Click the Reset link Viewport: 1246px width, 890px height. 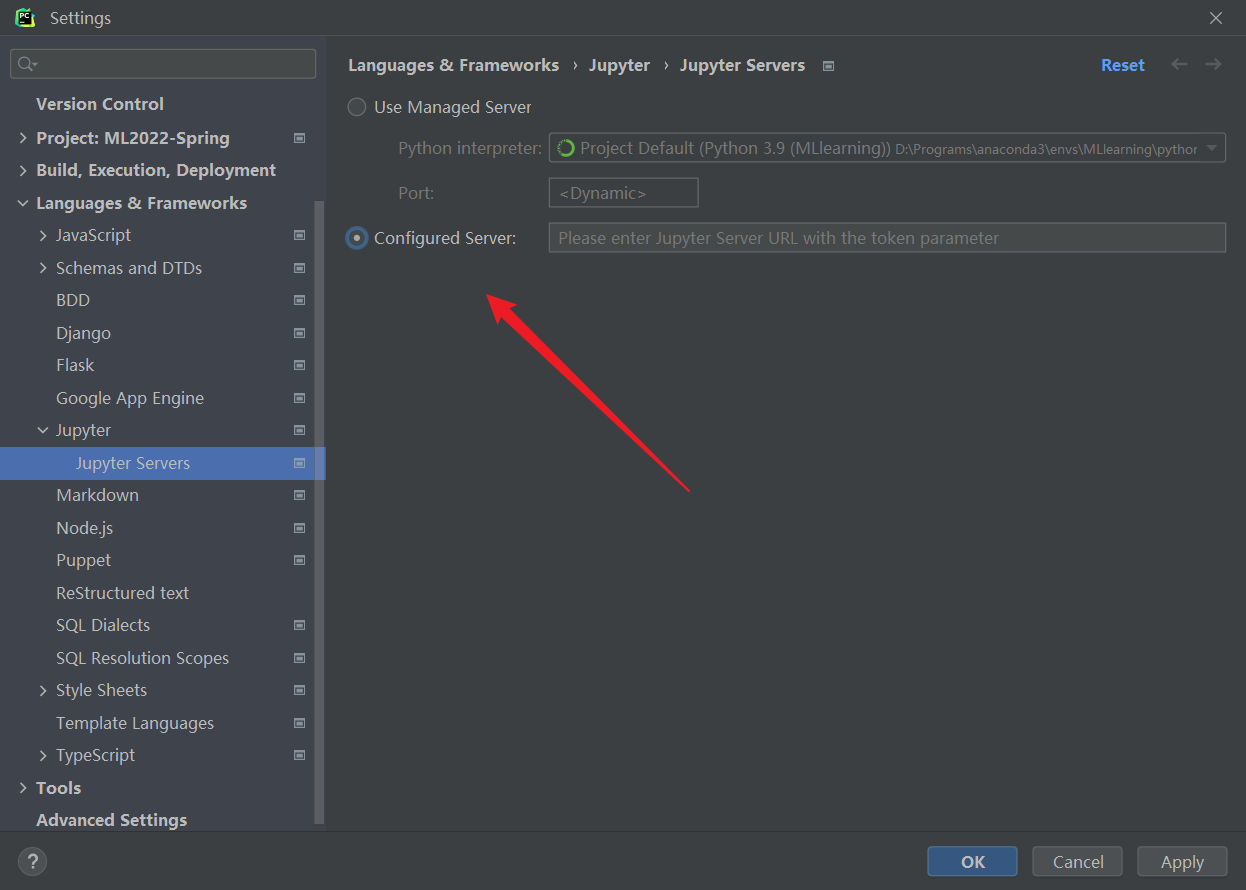[x=1122, y=65]
